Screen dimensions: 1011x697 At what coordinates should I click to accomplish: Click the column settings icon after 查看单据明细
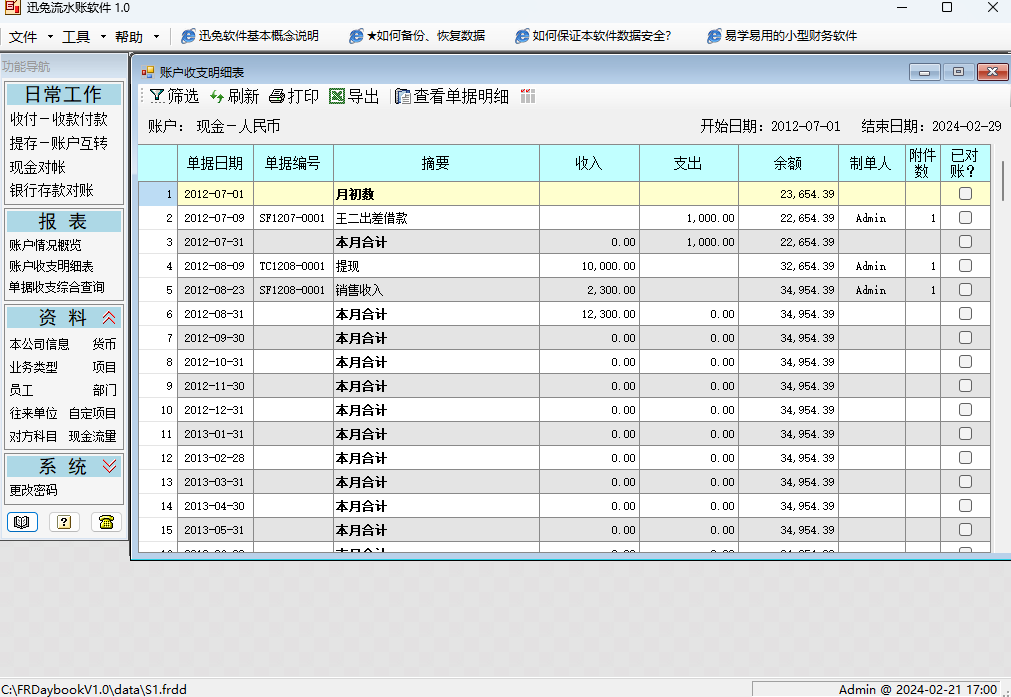tap(527, 96)
